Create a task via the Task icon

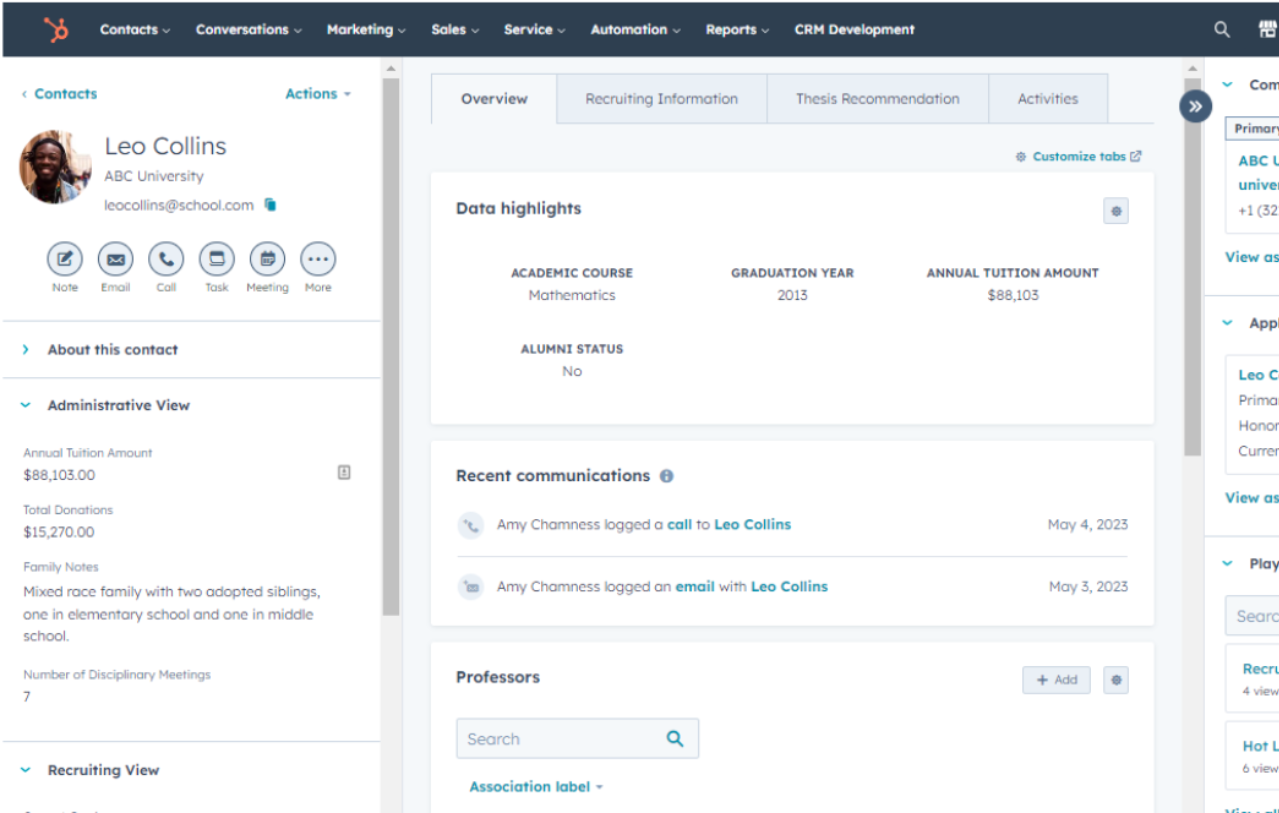coord(216,261)
